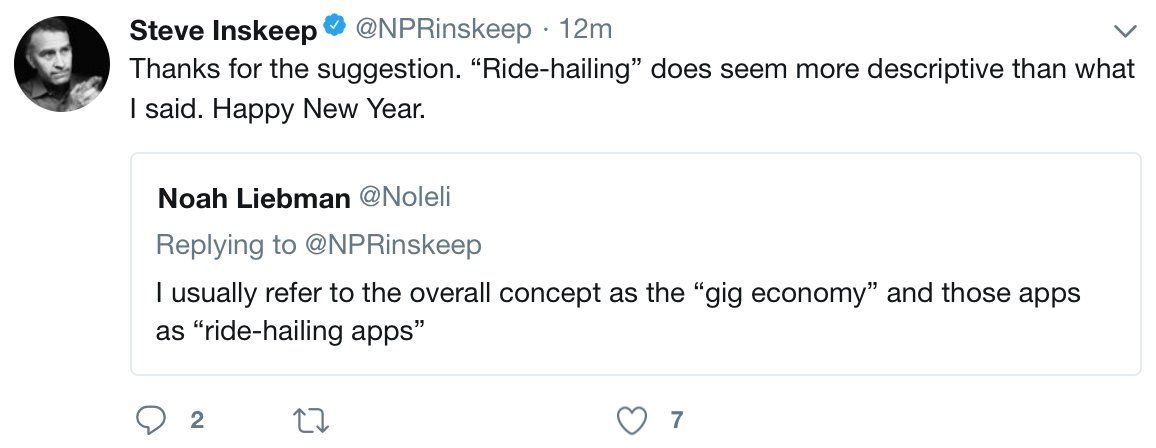The image size is (1156, 448).
Task: Click the "ride-hailing apps" line in the quoted tweet
Action: tap(285, 331)
